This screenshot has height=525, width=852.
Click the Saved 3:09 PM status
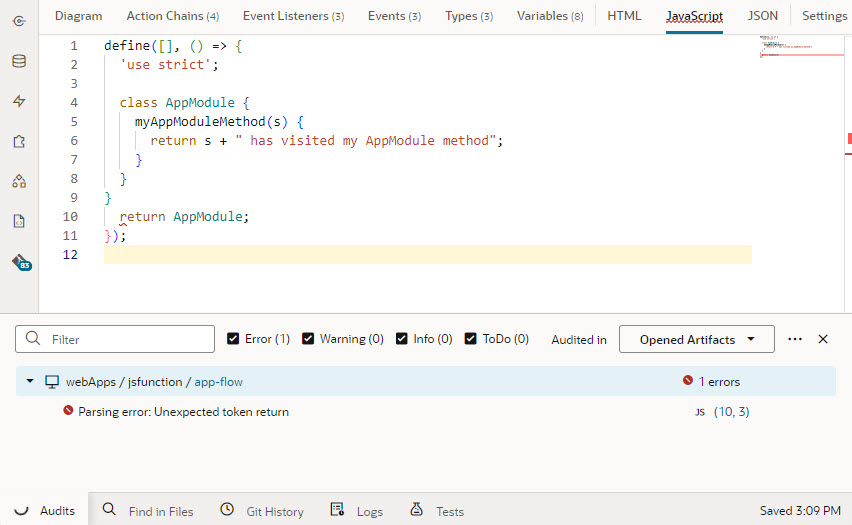click(800, 511)
